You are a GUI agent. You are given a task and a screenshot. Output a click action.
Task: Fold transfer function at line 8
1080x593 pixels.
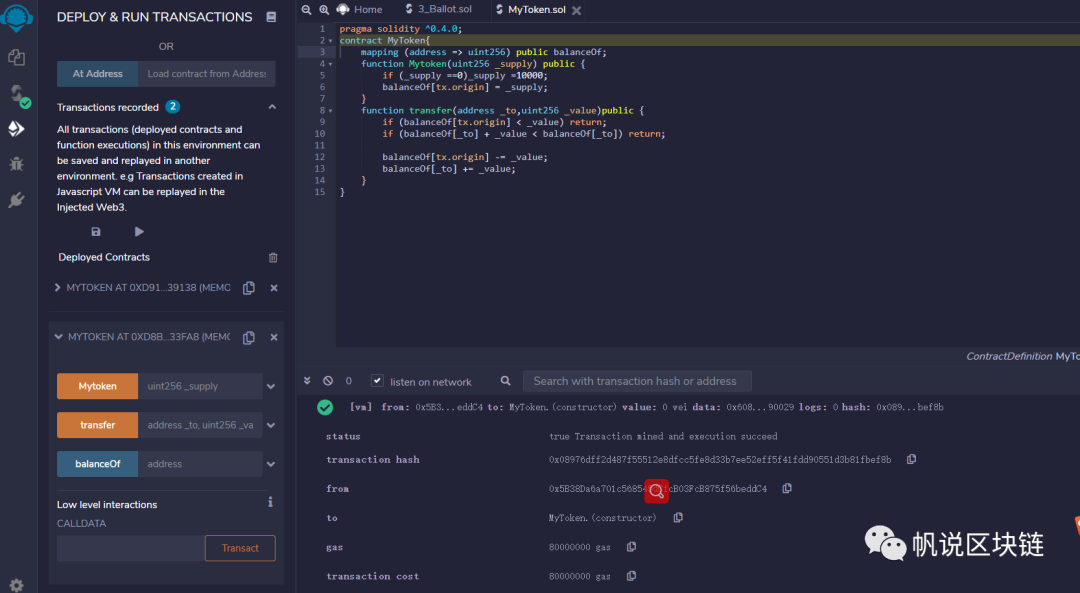click(331, 111)
